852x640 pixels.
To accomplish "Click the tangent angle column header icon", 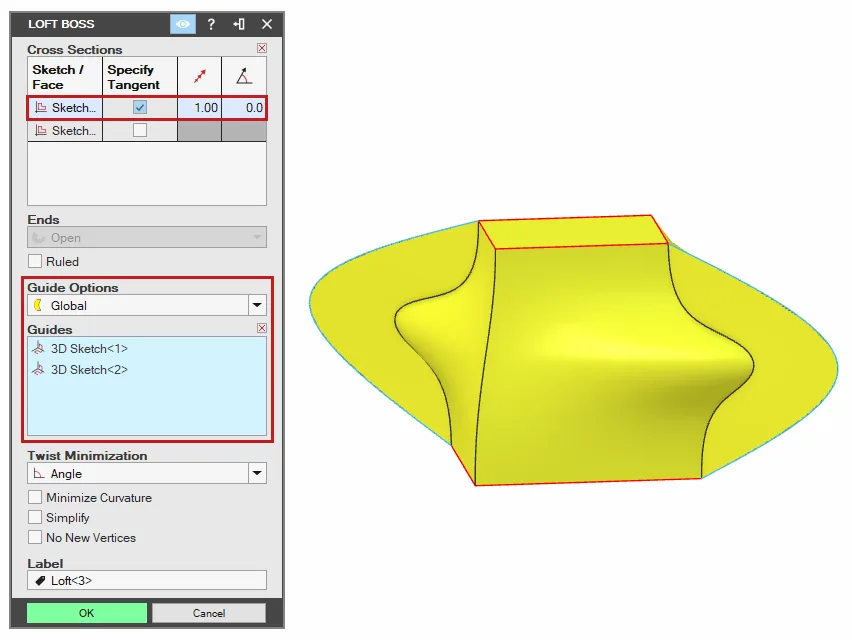I will tap(244, 76).
